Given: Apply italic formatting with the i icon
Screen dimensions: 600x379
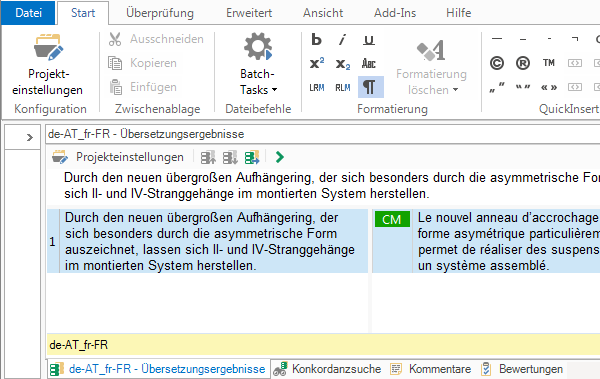Looking at the screenshot, I should [x=342, y=39].
